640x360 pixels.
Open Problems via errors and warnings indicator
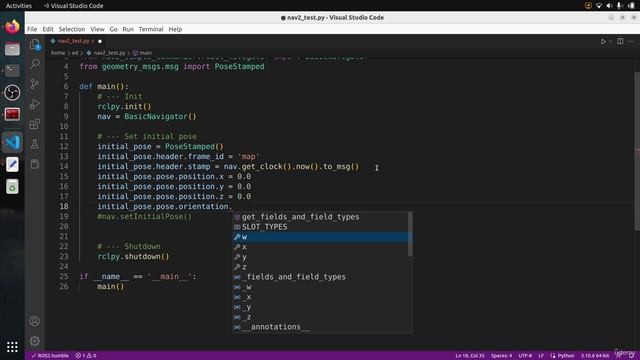[x=86, y=356]
